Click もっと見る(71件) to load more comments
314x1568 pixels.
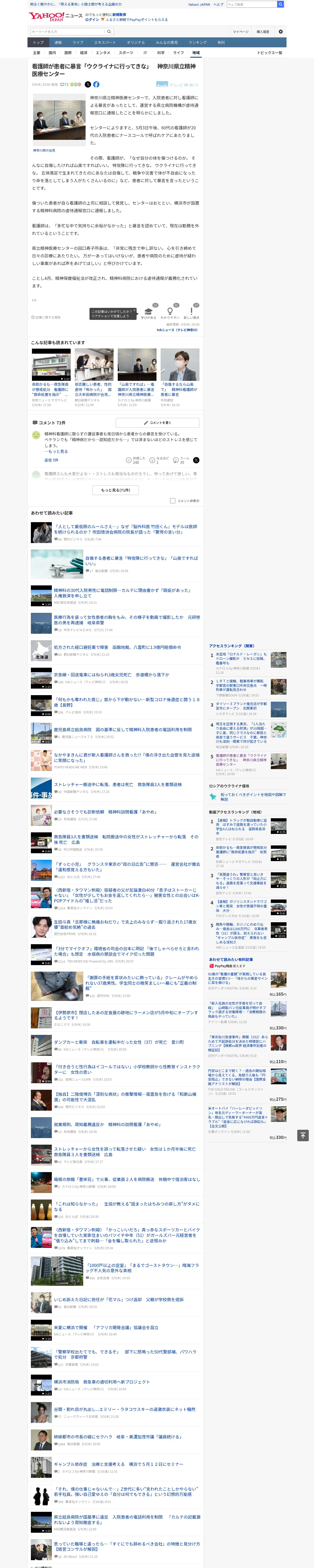tap(116, 490)
